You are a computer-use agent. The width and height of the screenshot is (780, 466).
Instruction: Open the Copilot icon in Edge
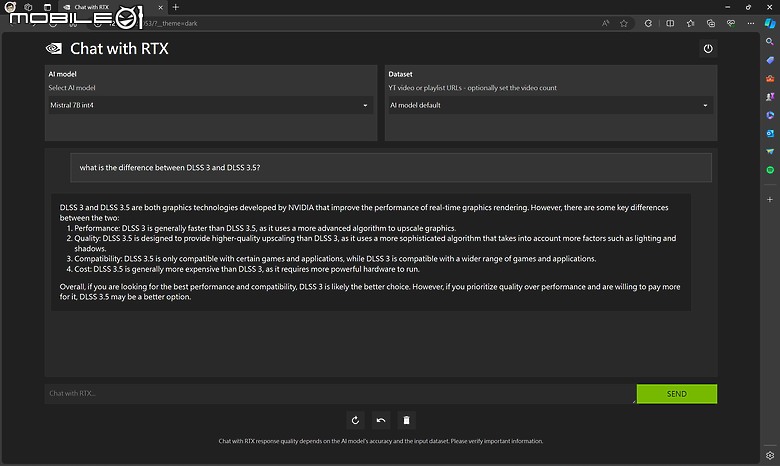pos(770,23)
